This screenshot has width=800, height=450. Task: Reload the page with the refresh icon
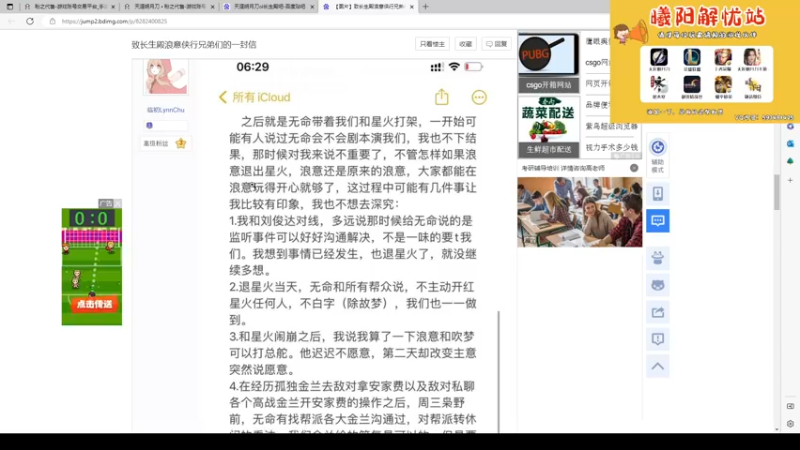[x=30, y=21]
